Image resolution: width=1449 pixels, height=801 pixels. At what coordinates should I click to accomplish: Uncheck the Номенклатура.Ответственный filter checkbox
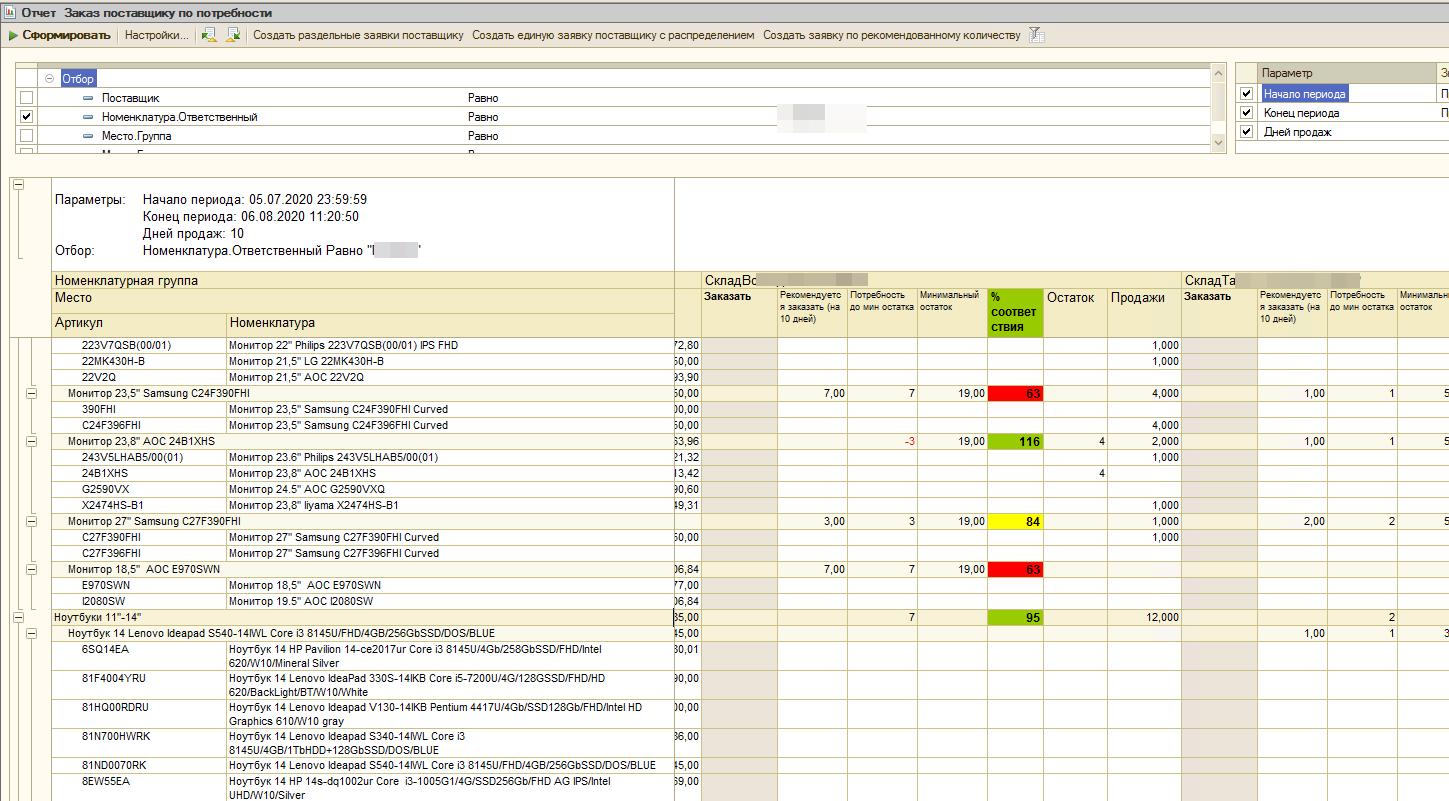[27, 117]
